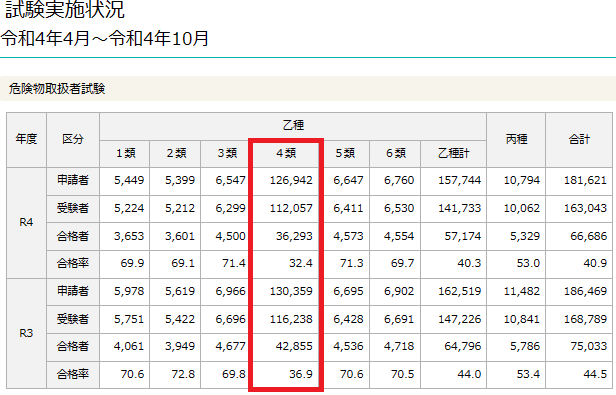616x395 pixels.
Task: Click R3 total passers 75,033
Action: pyautogui.click(x=588, y=346)
